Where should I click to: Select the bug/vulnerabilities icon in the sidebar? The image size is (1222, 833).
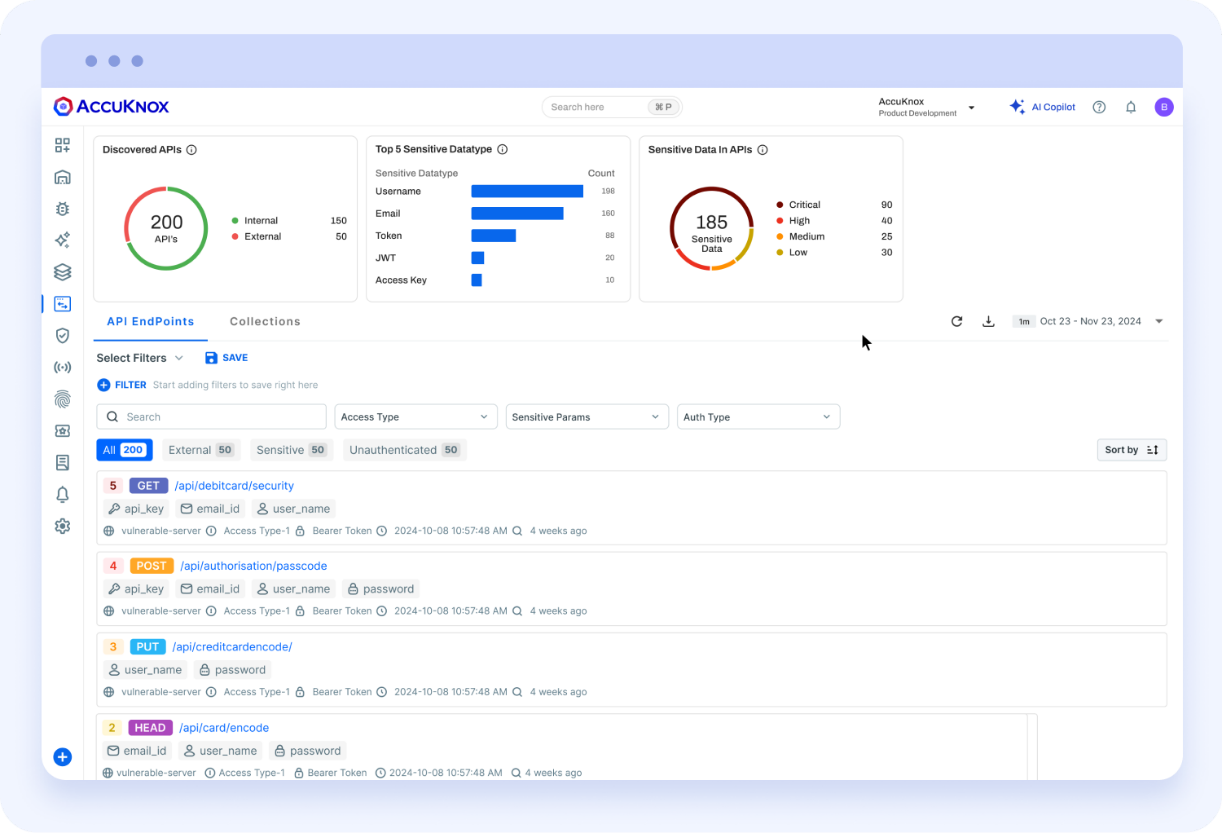tap(62, 208)
